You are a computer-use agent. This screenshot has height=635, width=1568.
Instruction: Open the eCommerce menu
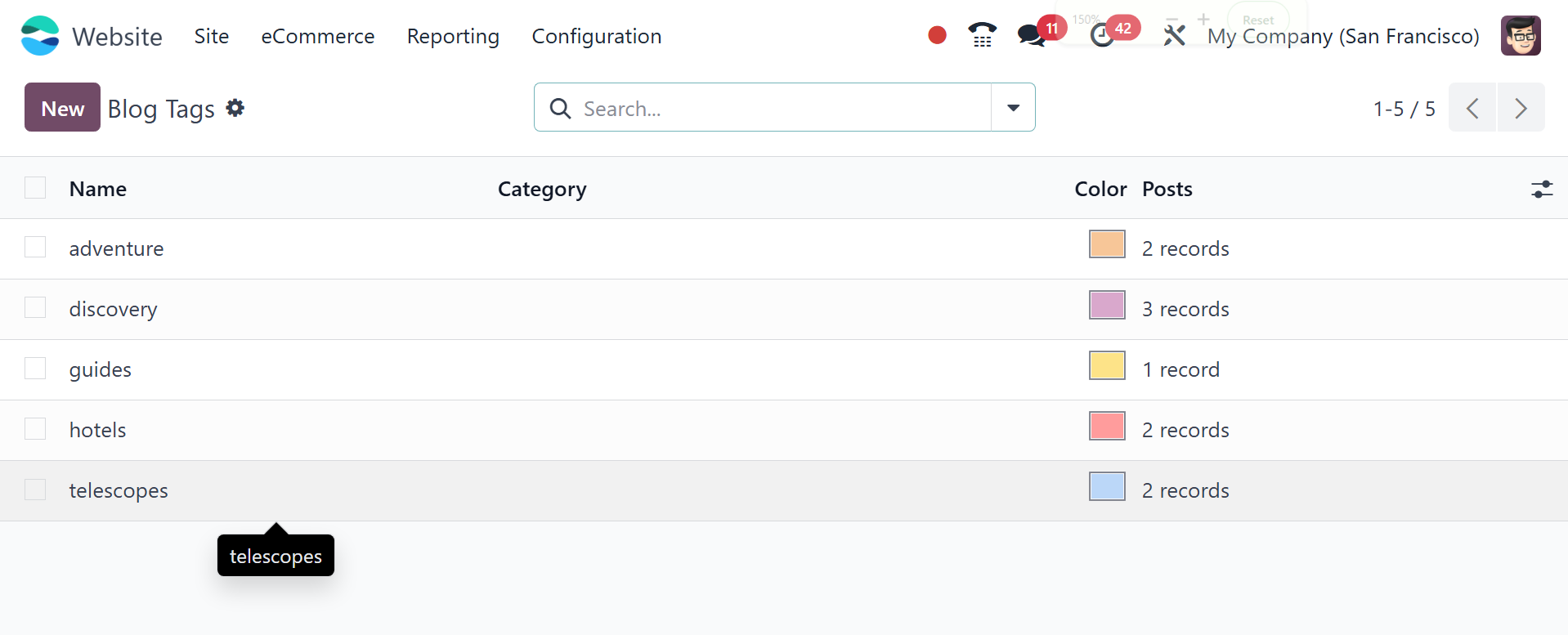[x=317, y=37]
